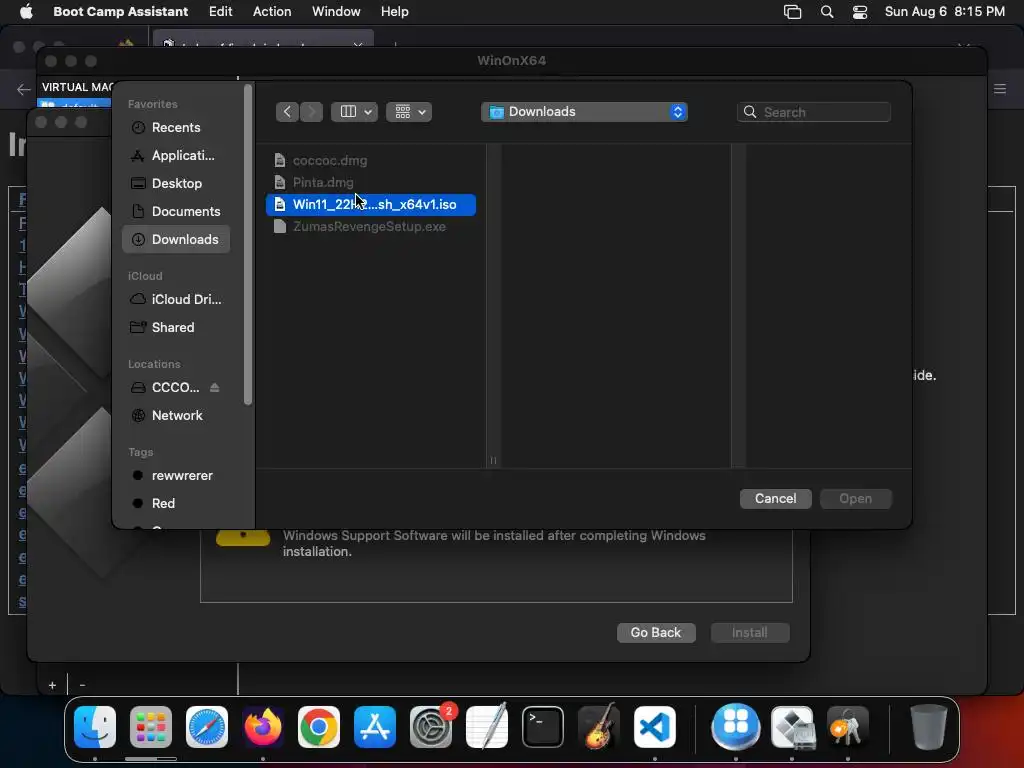Open Launchpad from the Dock
Viewport: 1024px width, 768px height.
click(151, 726)
